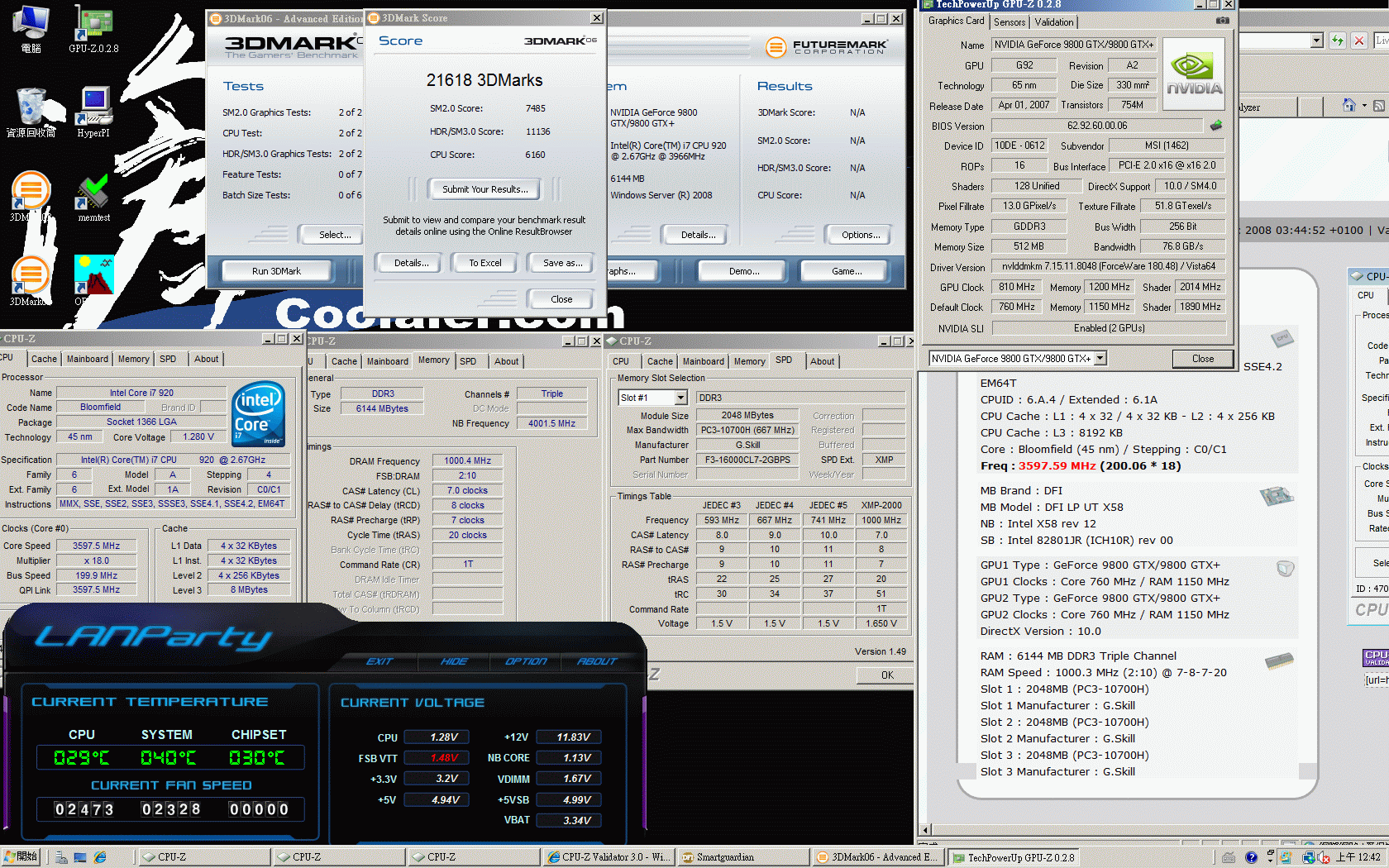Open CPU tab in right CPU-Z window
This screenshot has height=868, width=1389.
click(621, 361)
